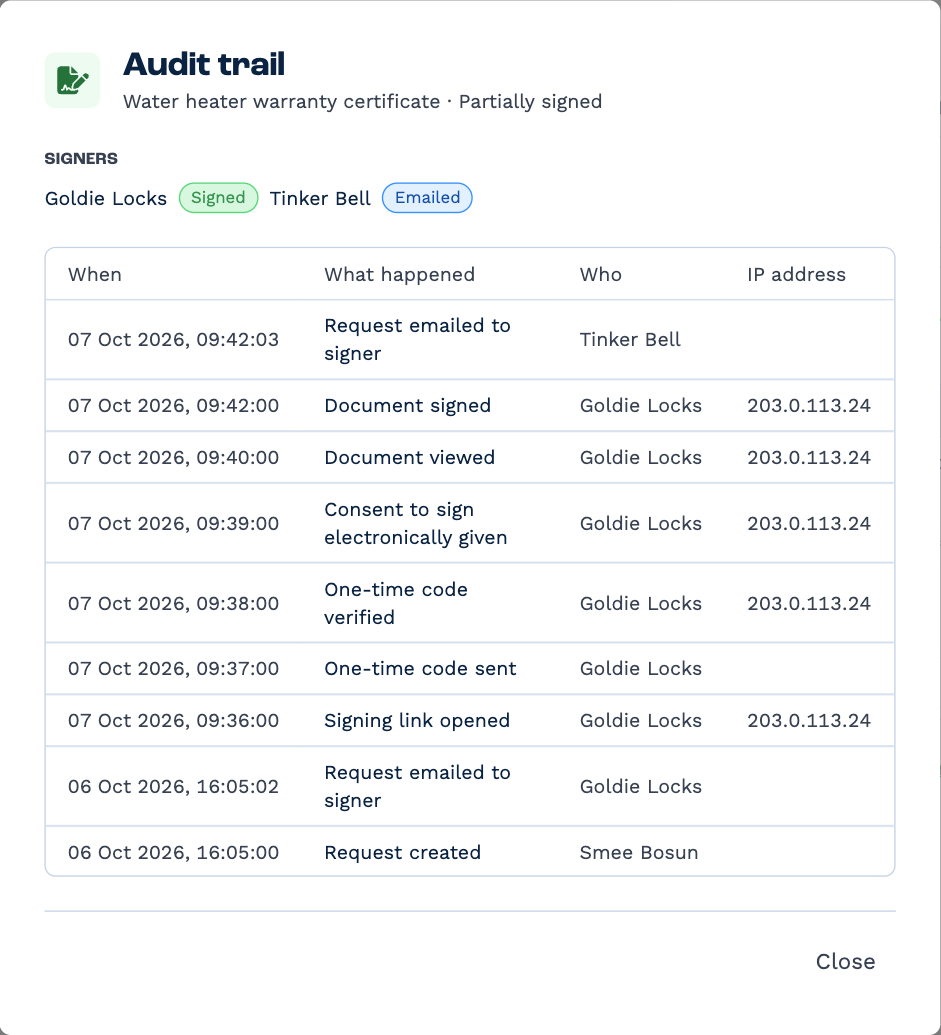941x1035 pixels.
Task: Click the What happened column header
Action: coord(399,275)
